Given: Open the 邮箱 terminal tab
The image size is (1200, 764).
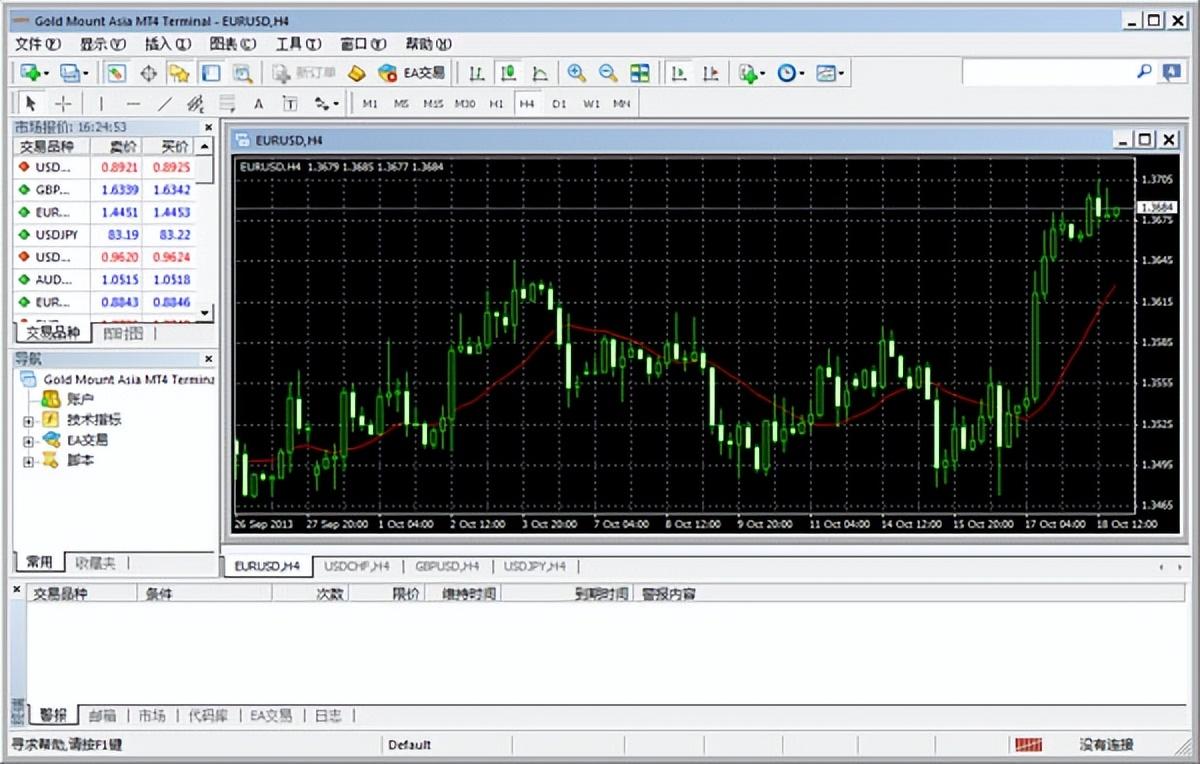Looking at the screenshot, I should coord(102,715).
